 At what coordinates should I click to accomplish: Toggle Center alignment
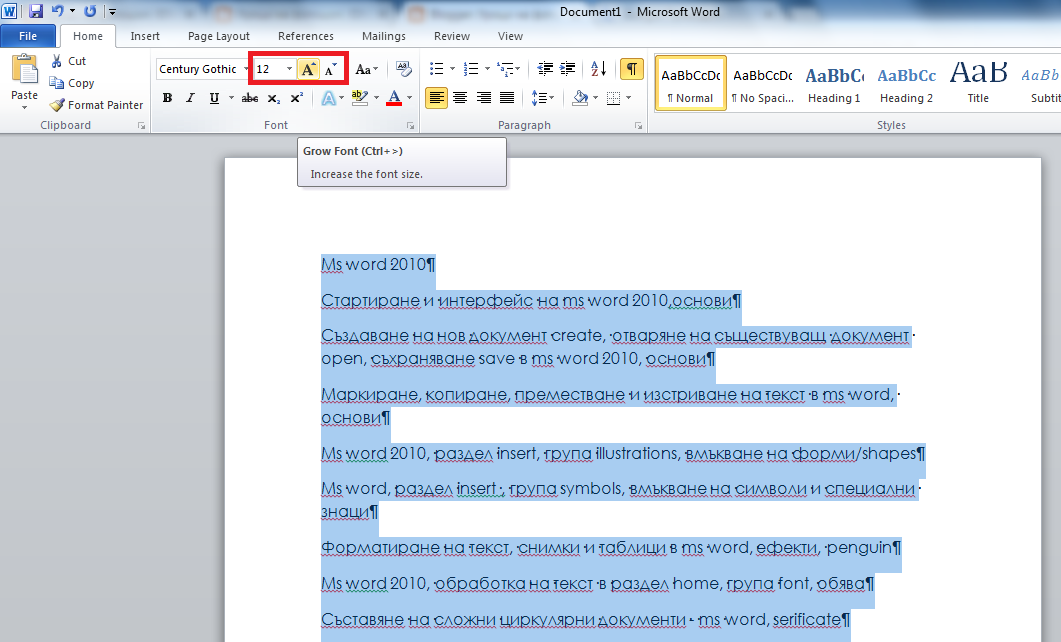[460, 99]
